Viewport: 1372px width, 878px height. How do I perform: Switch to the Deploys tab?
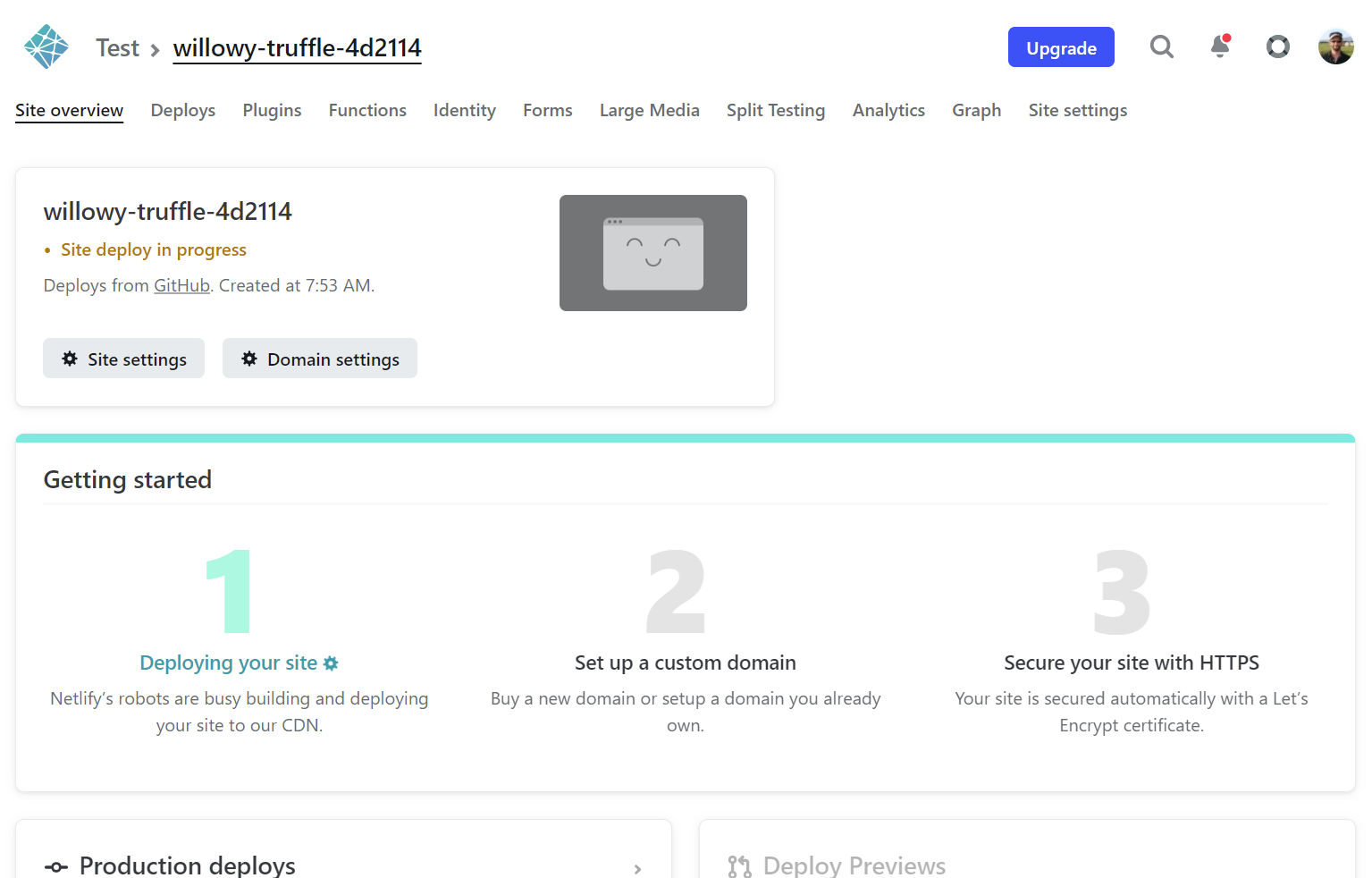183,110
